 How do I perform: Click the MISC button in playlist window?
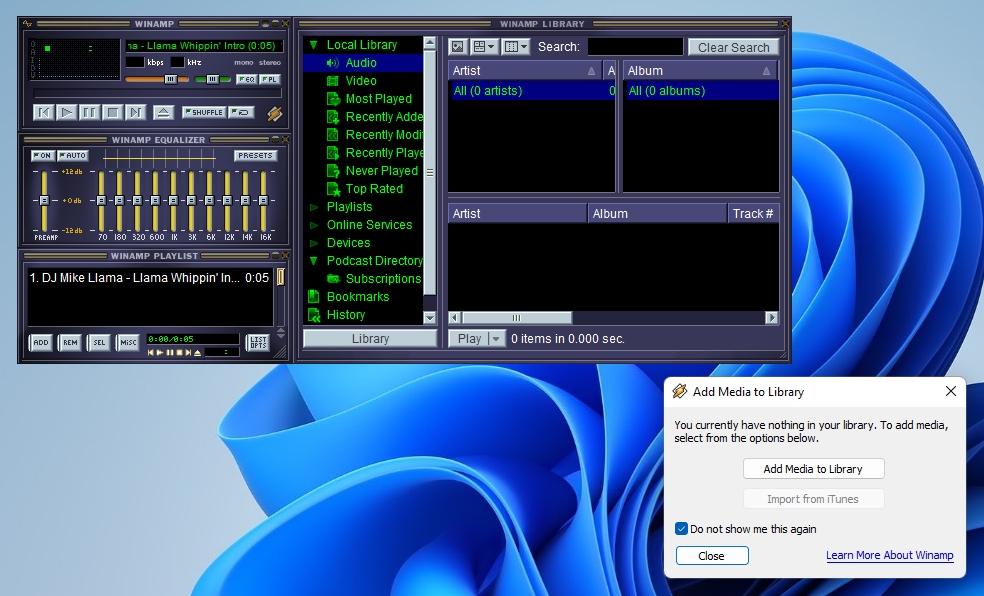point(128,343)
